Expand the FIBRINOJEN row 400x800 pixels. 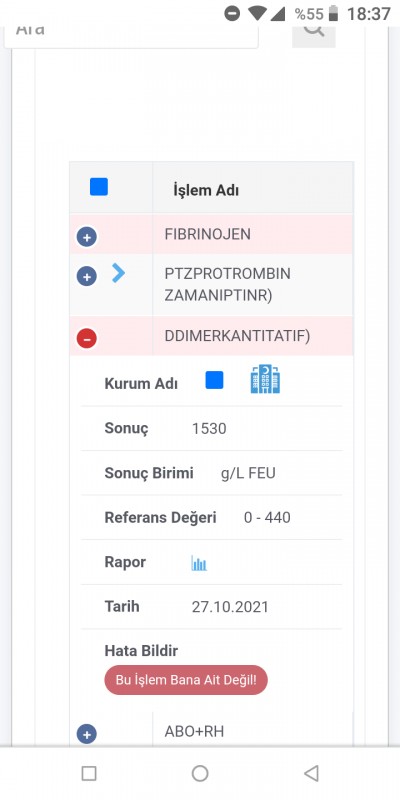pos(87,237)
